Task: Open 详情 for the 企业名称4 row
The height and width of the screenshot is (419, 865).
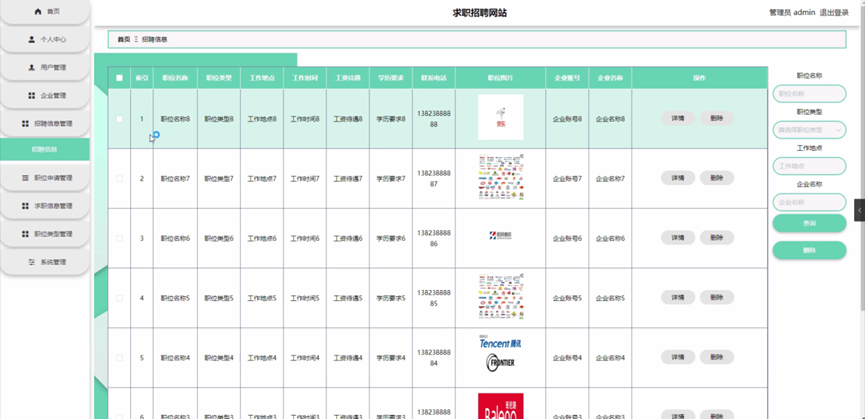Action: 678,357
